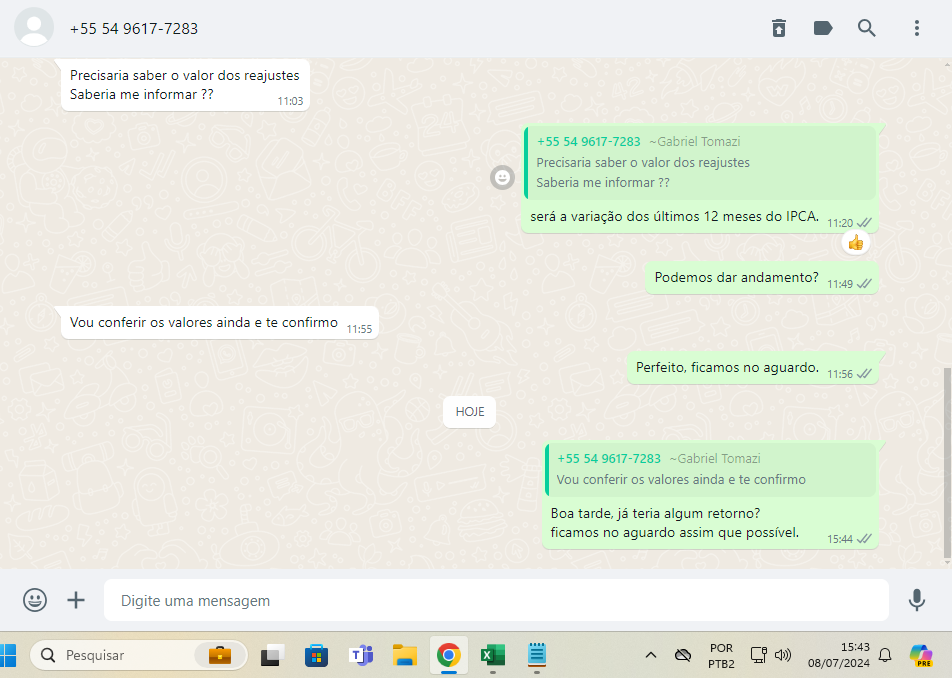Viewport: 952px width, 678px height.
Task: Open contact info for +55 54 9617-7283
Action: coord(134,29)
